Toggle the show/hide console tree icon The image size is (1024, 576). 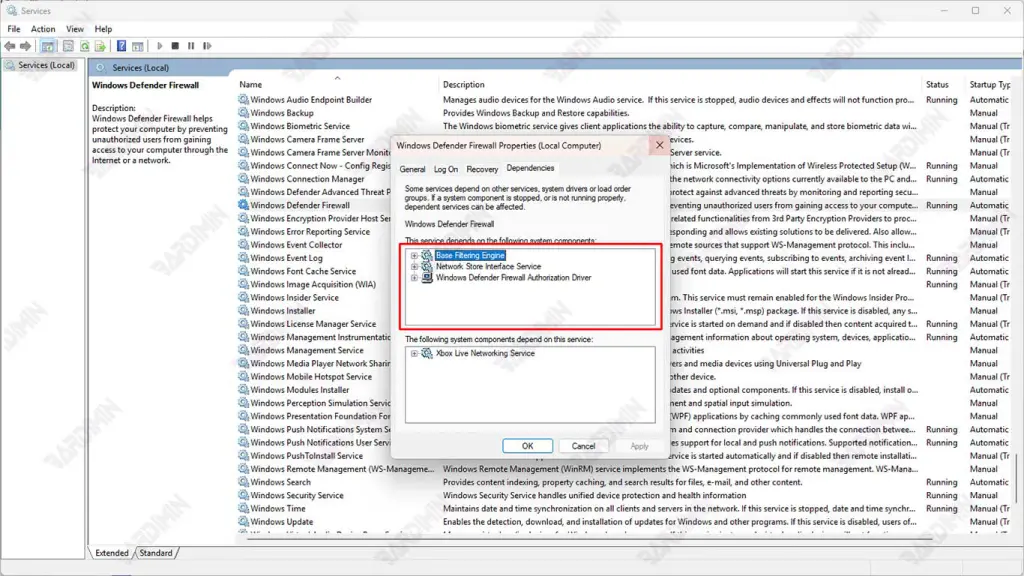pos(48,46)
